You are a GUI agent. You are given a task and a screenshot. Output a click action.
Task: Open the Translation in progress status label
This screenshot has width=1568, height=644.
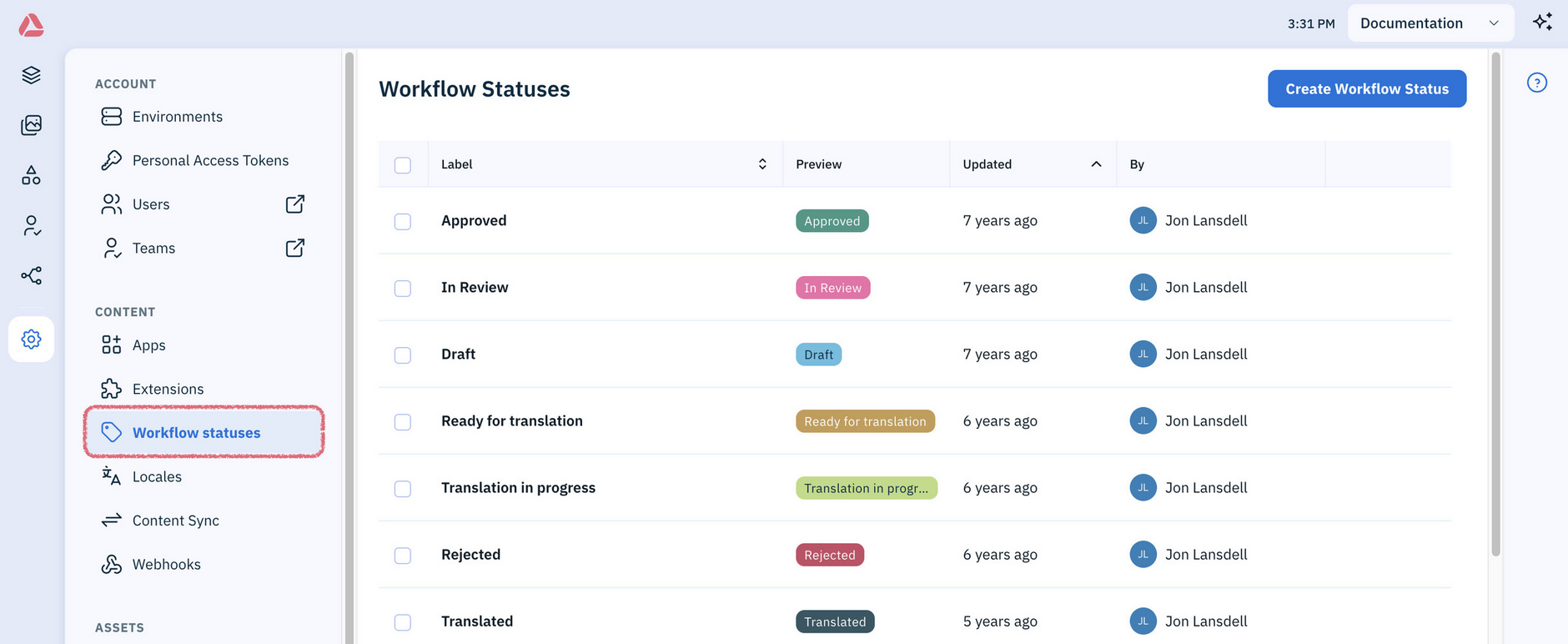[518, 487]
